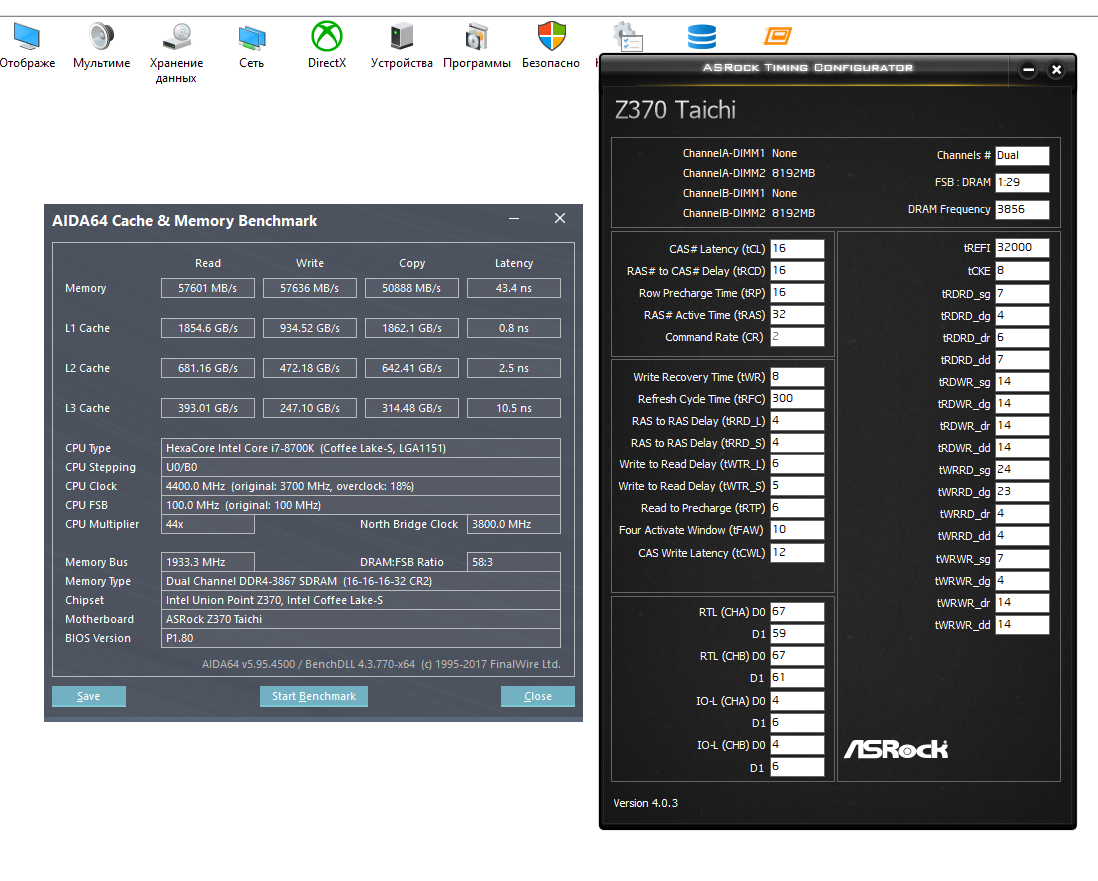
Task: Click Memory Bus value 1933.3 MHz
Action: 207,562
